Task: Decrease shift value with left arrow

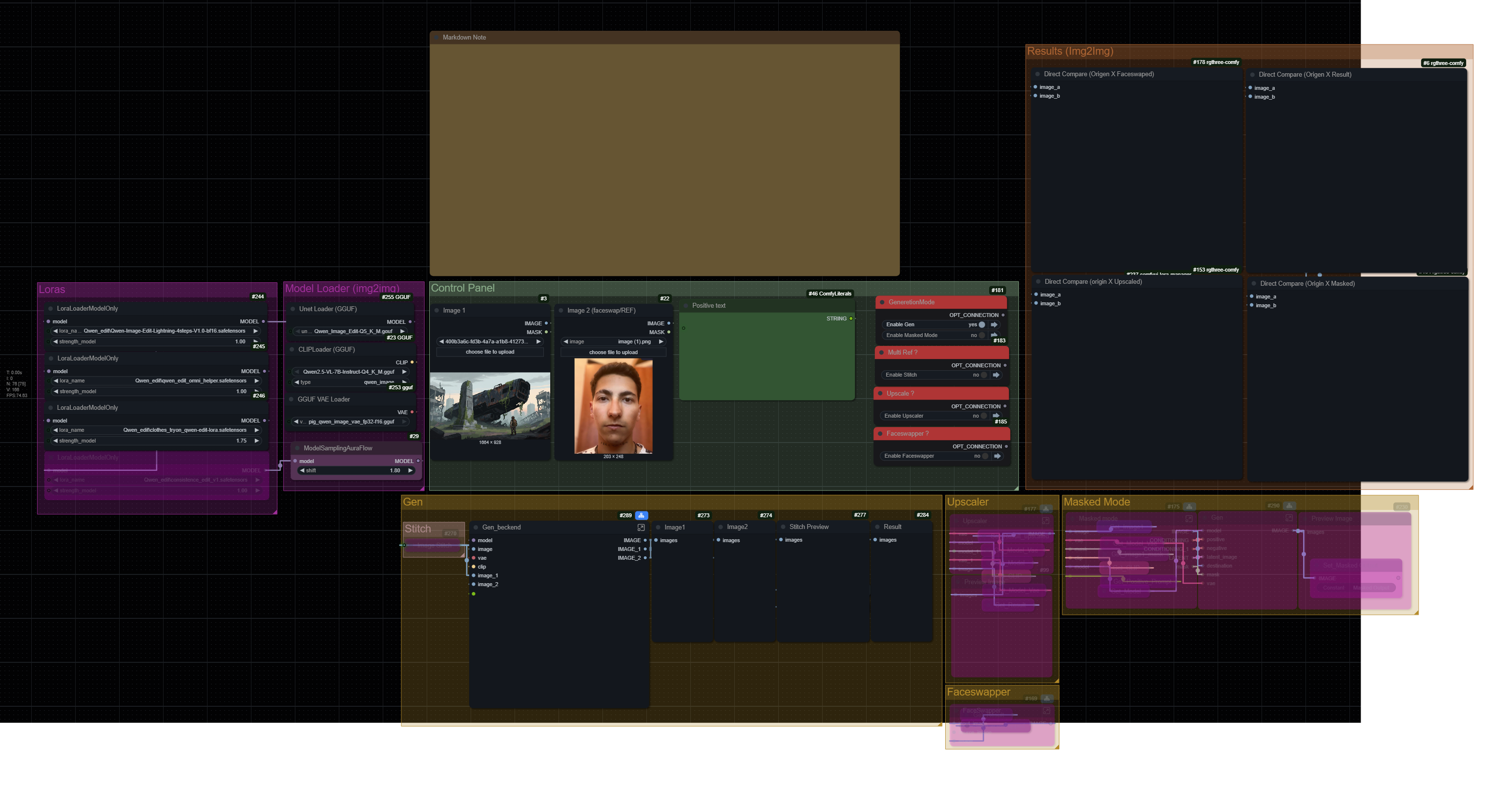Action: click(302, 470)
